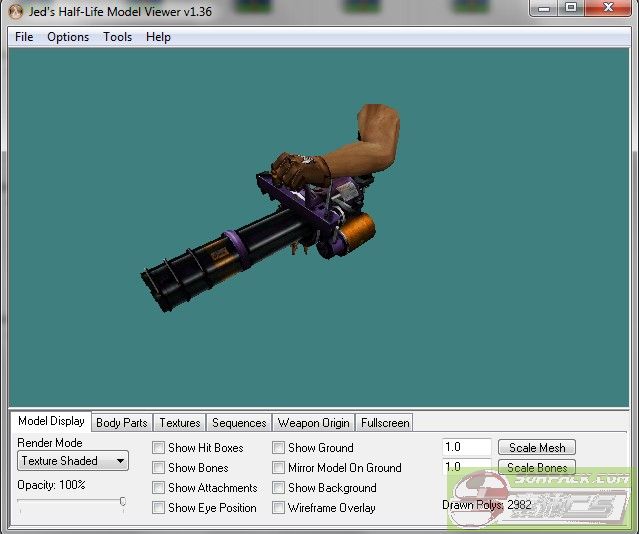
Task: Open the File menu
Action: [x=24, y=37]
